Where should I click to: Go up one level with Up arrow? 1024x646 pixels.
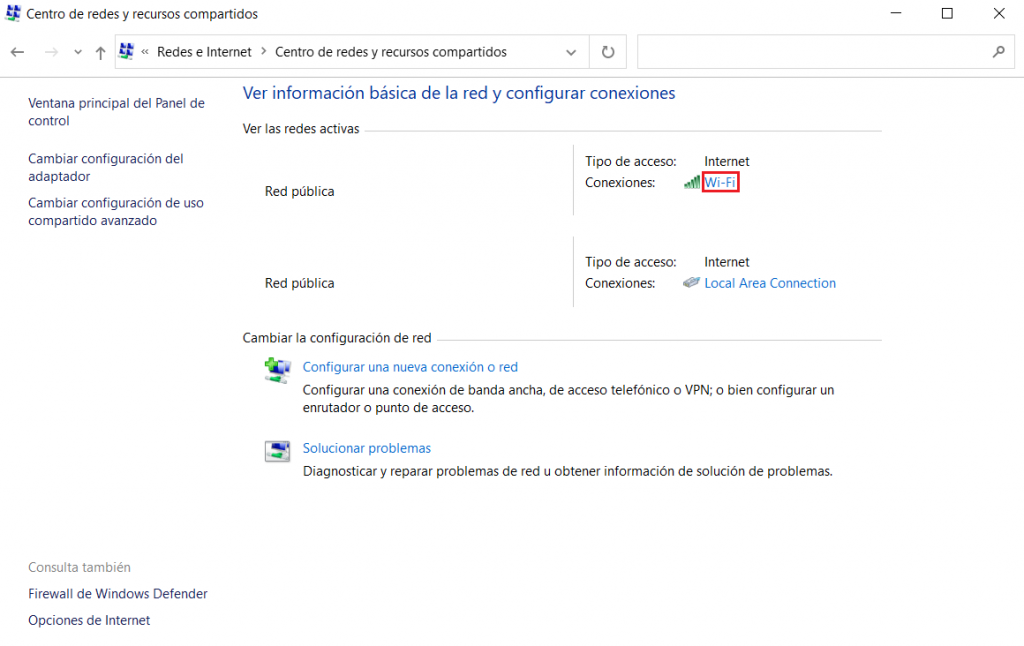(100, 52)
